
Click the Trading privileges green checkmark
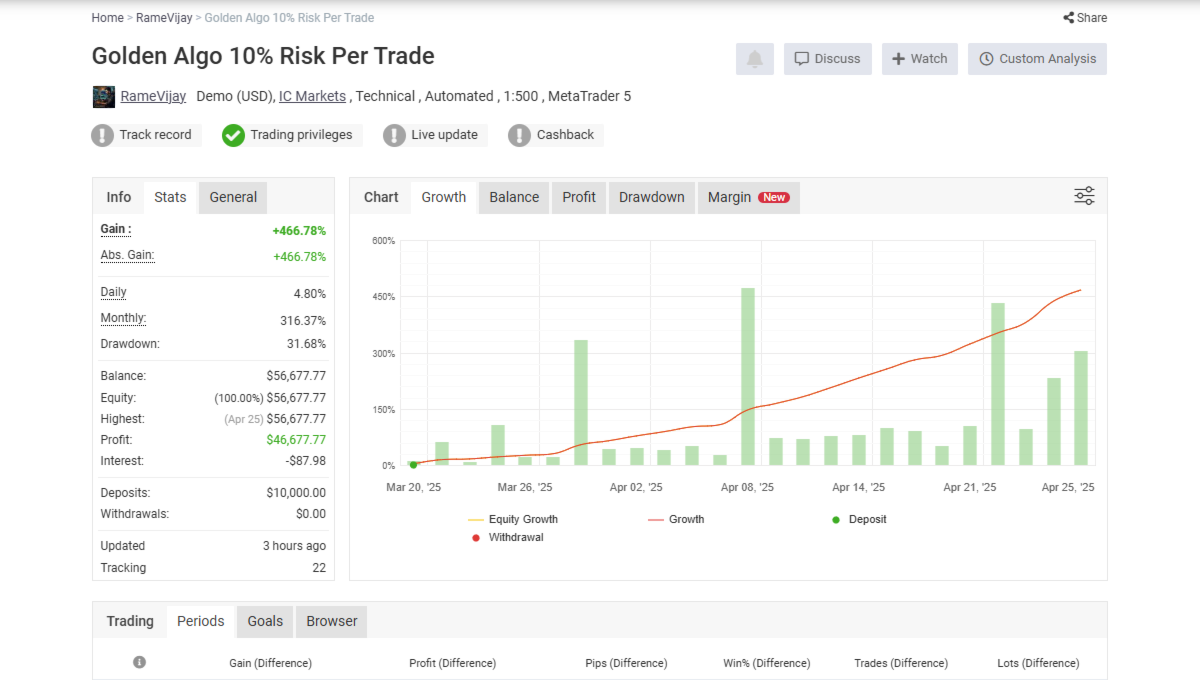point(233,135)
